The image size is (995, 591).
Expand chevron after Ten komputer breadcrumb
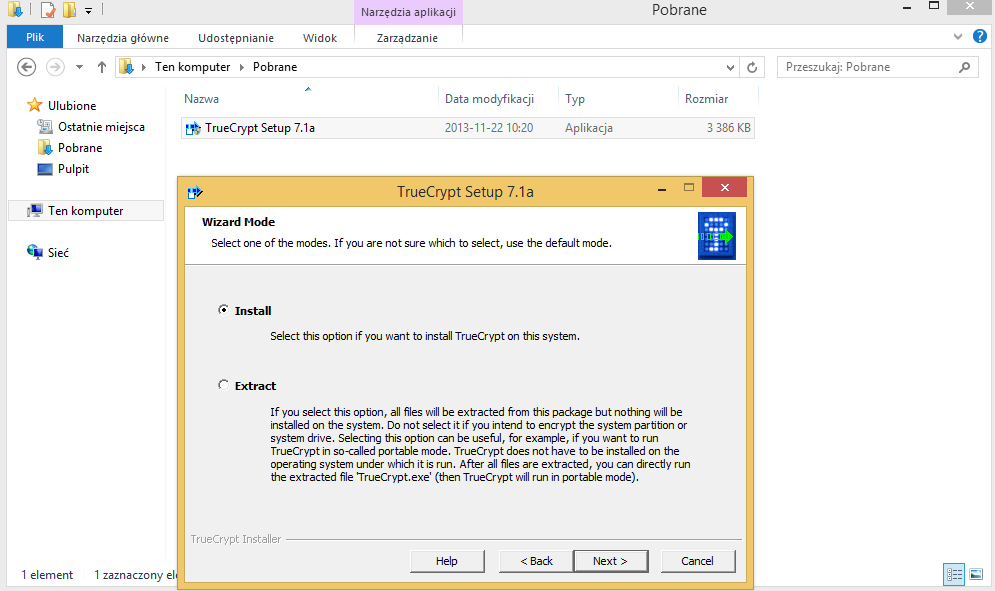click(242, 67)
